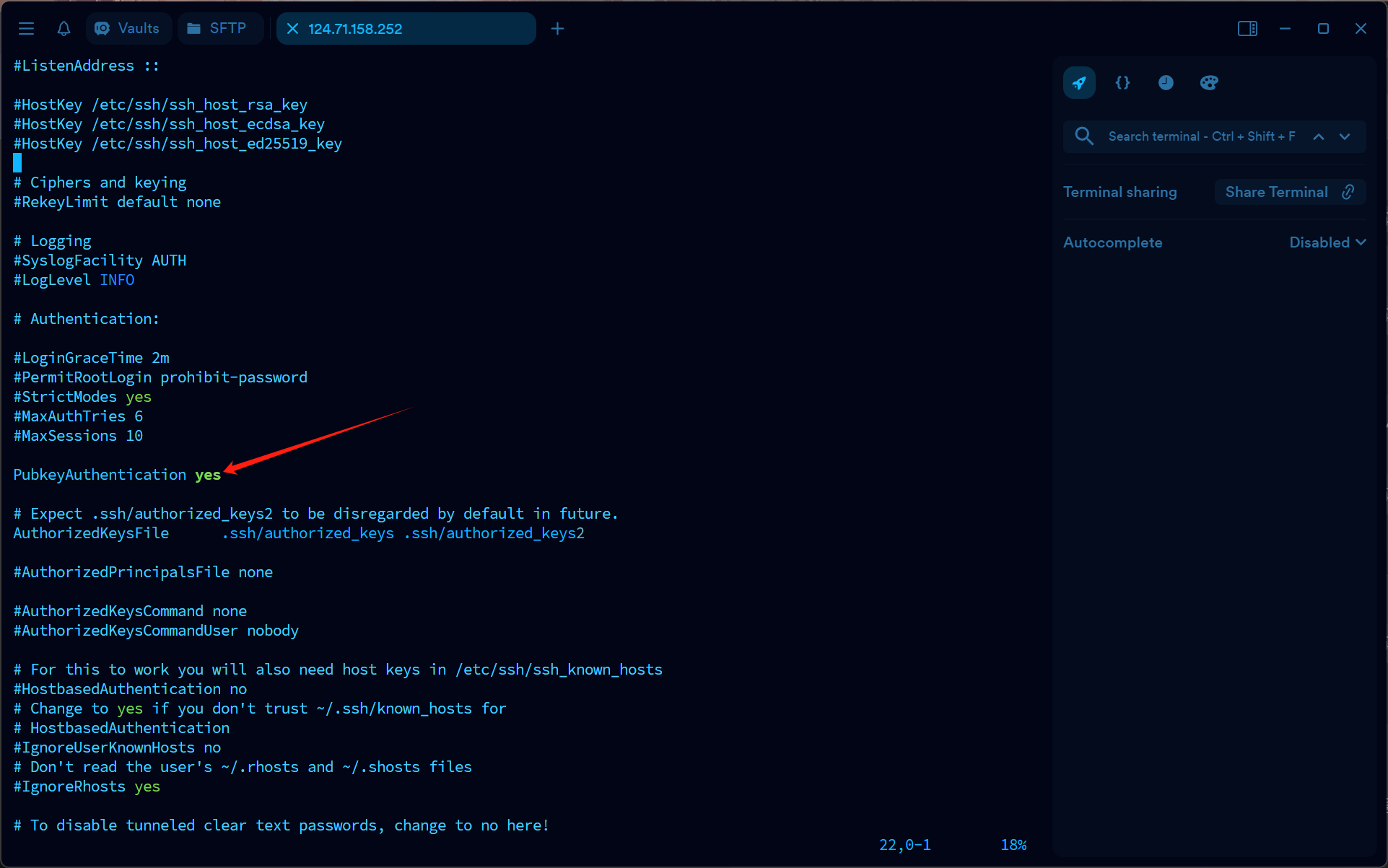Click link icon on Share Terminal
Screen dimensions: 1388x868
pos(1348,192)
